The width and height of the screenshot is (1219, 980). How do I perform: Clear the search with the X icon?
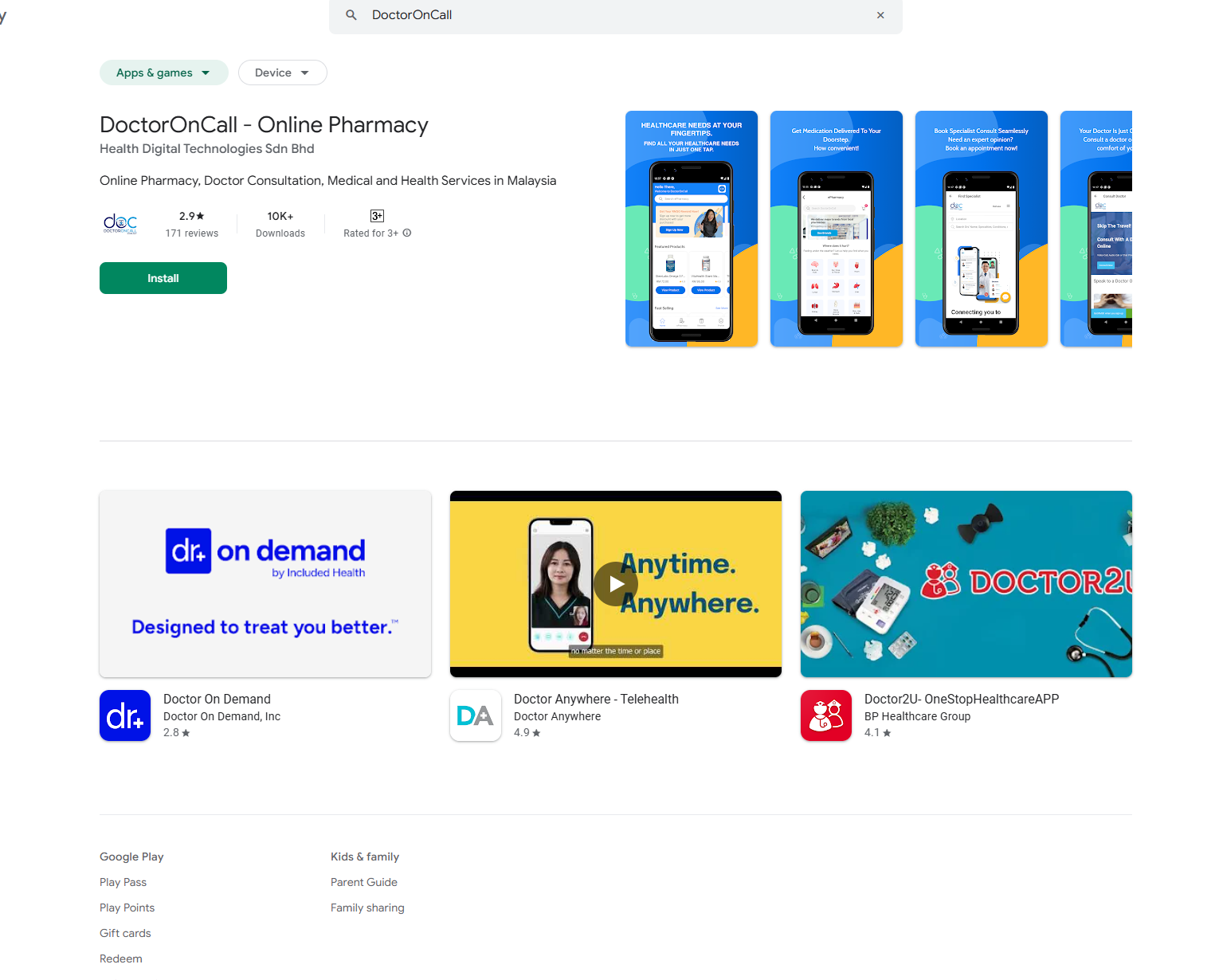pyautogui.click(x=880, y=15)
